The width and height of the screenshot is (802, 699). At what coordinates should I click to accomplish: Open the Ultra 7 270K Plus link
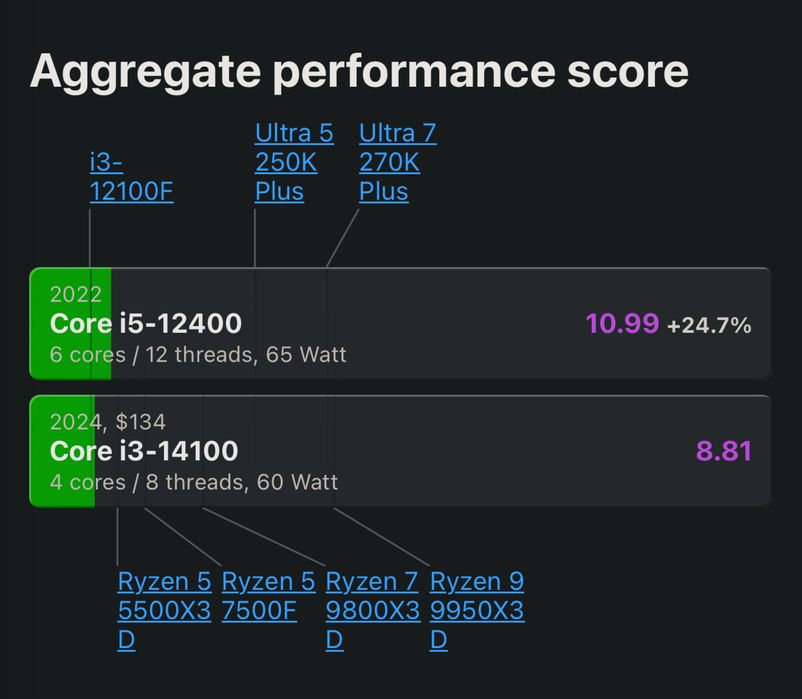point(398,162)
